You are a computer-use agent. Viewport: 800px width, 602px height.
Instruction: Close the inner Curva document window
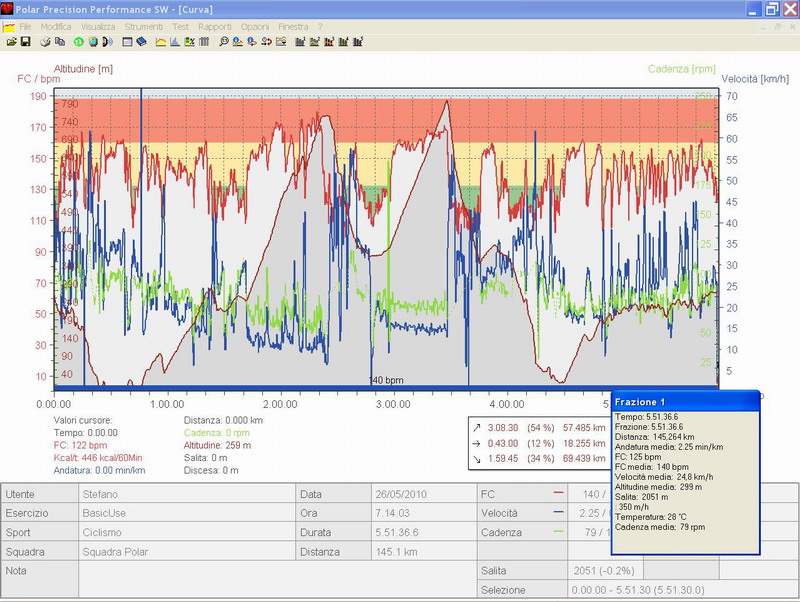791,27
